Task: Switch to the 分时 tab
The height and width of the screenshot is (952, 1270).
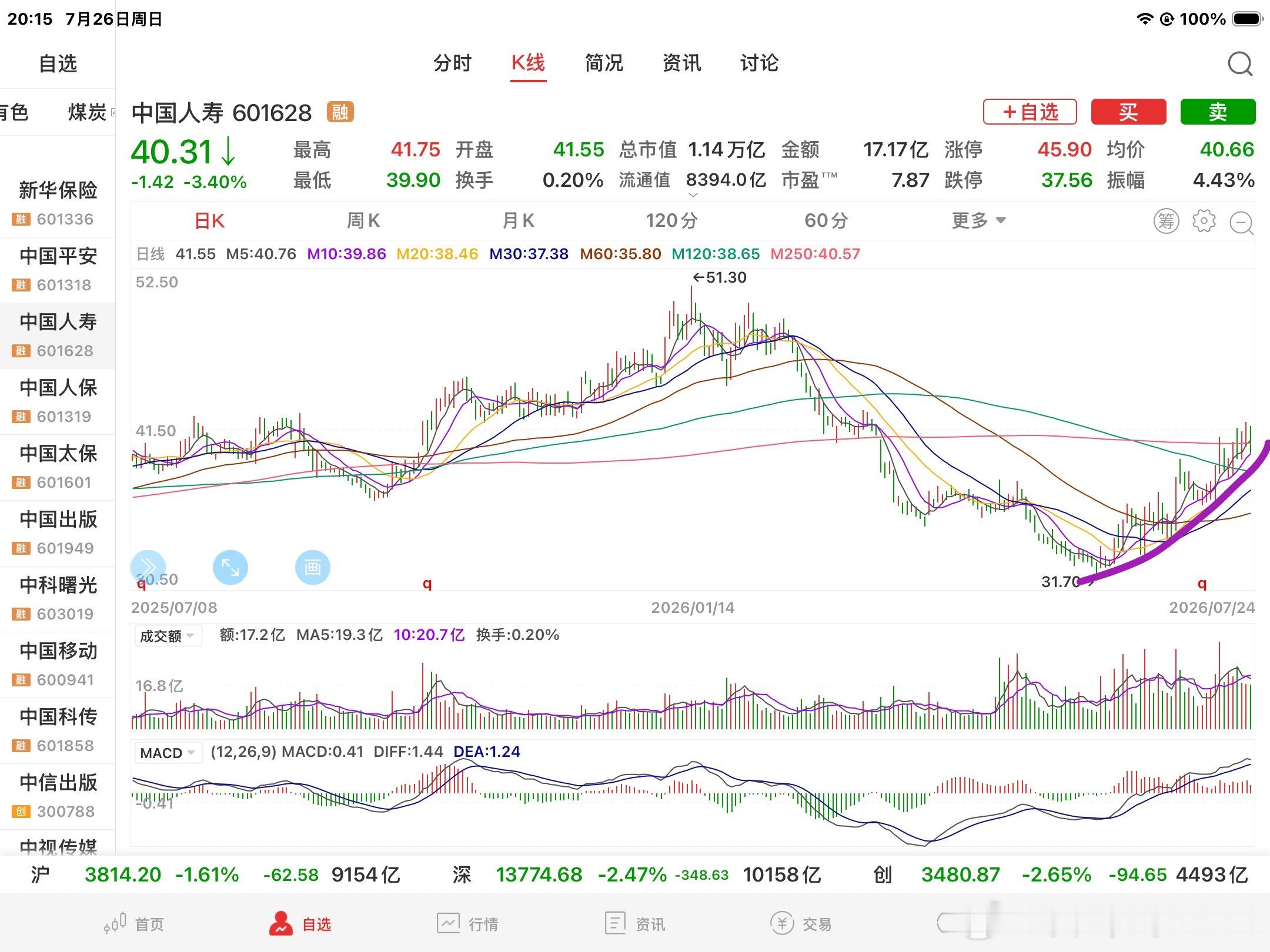Action: point(452,63)
